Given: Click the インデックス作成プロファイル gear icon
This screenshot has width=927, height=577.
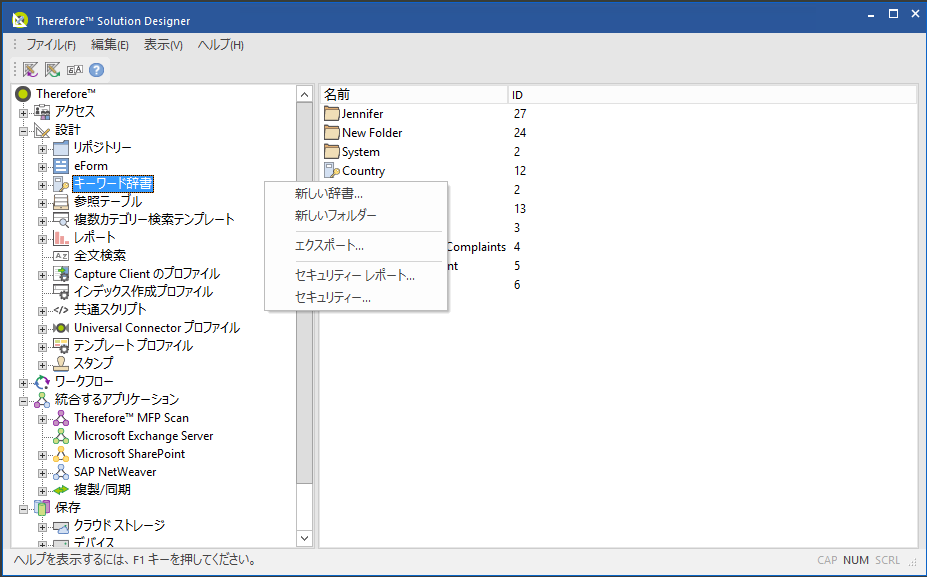Looking at the screenshot, I should coord(61,291).
